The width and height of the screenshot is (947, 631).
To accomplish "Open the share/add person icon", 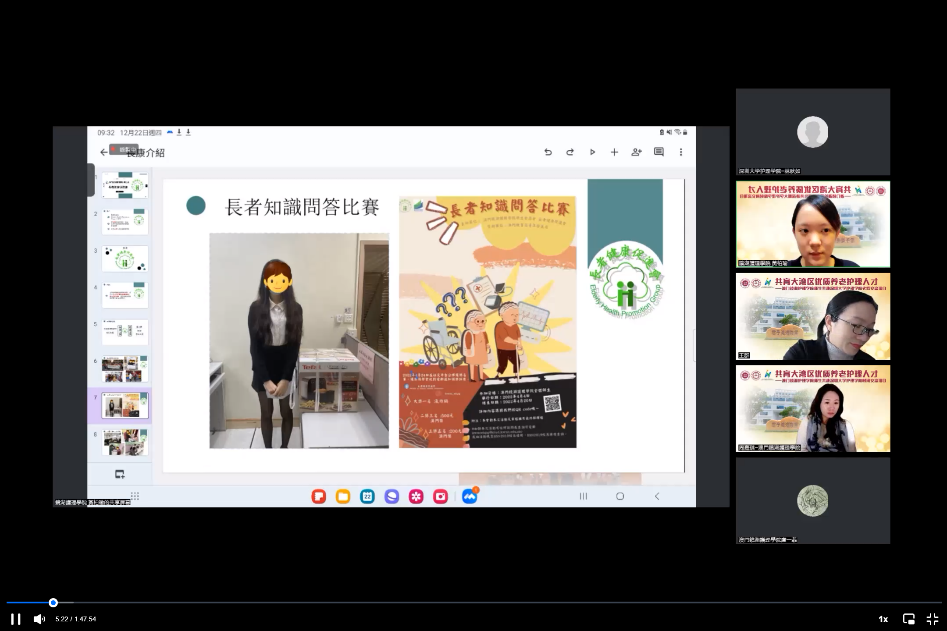I will click(x=636, y=152).
